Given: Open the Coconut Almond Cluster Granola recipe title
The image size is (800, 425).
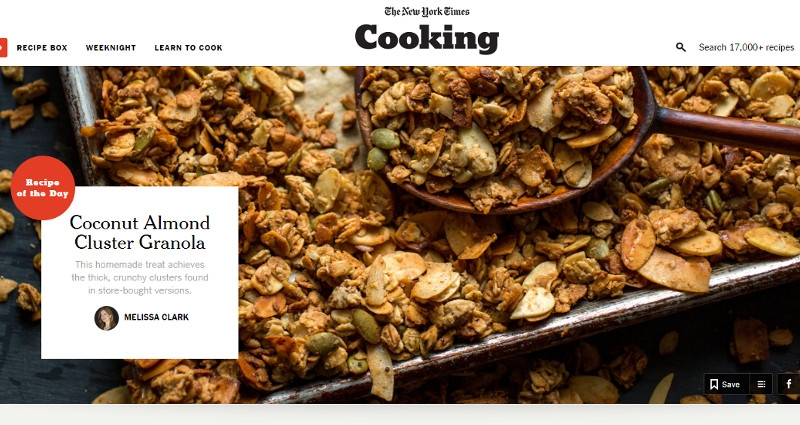Looking at the screenshot, I should pyautogui.click(x=140, y=232).
